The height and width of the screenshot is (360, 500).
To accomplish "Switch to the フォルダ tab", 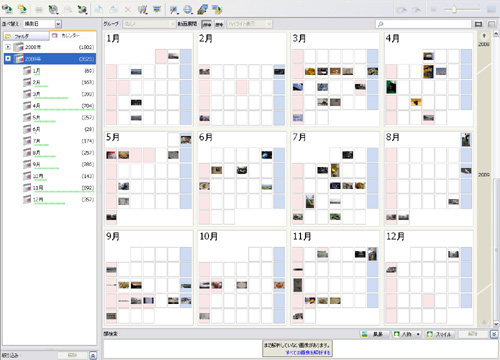I will pyautogui.click(x=26, y=36).
